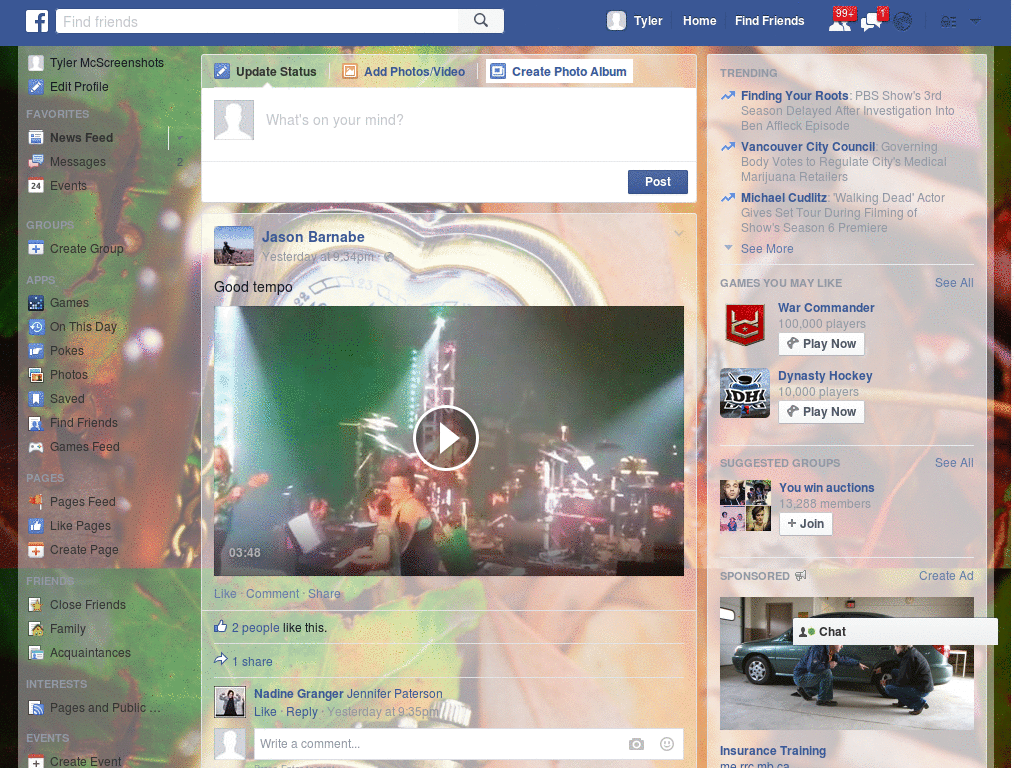Click the search magnifier button
Viewport: 1024px width, 768px height.
481,21
